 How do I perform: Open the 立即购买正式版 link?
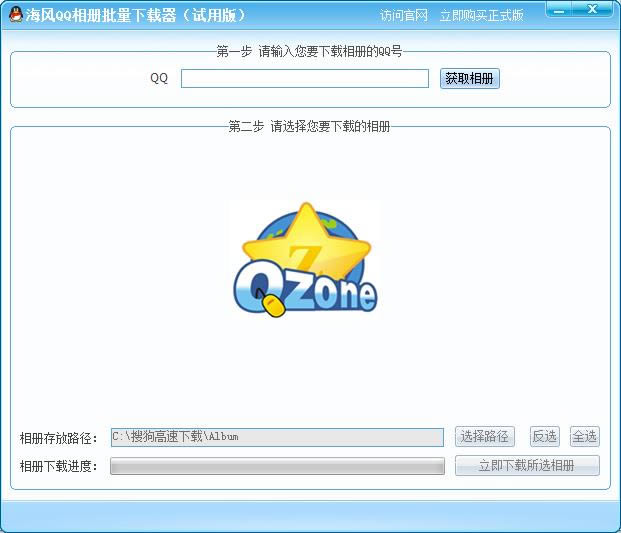pos(482,15)
